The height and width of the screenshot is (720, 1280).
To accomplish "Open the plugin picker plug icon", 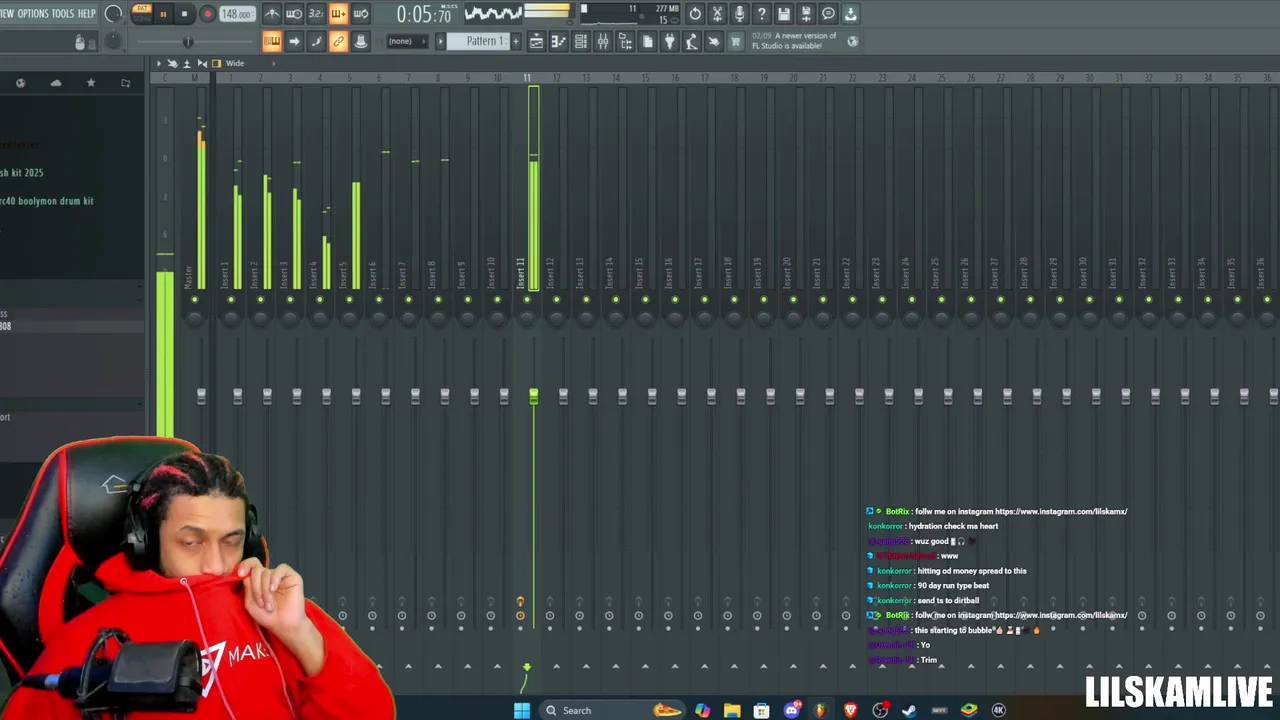I will (x=669, y=41).
